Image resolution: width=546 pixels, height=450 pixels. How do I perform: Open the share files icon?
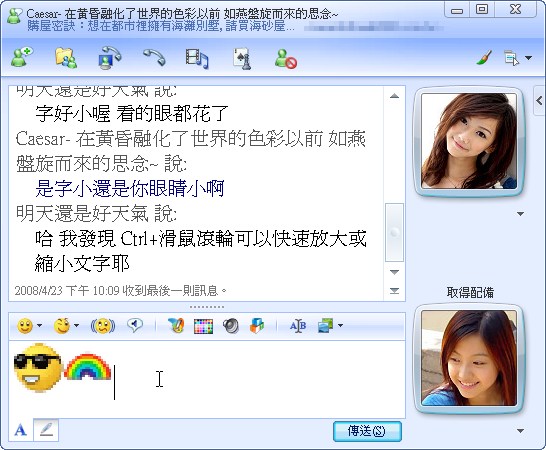66,58
